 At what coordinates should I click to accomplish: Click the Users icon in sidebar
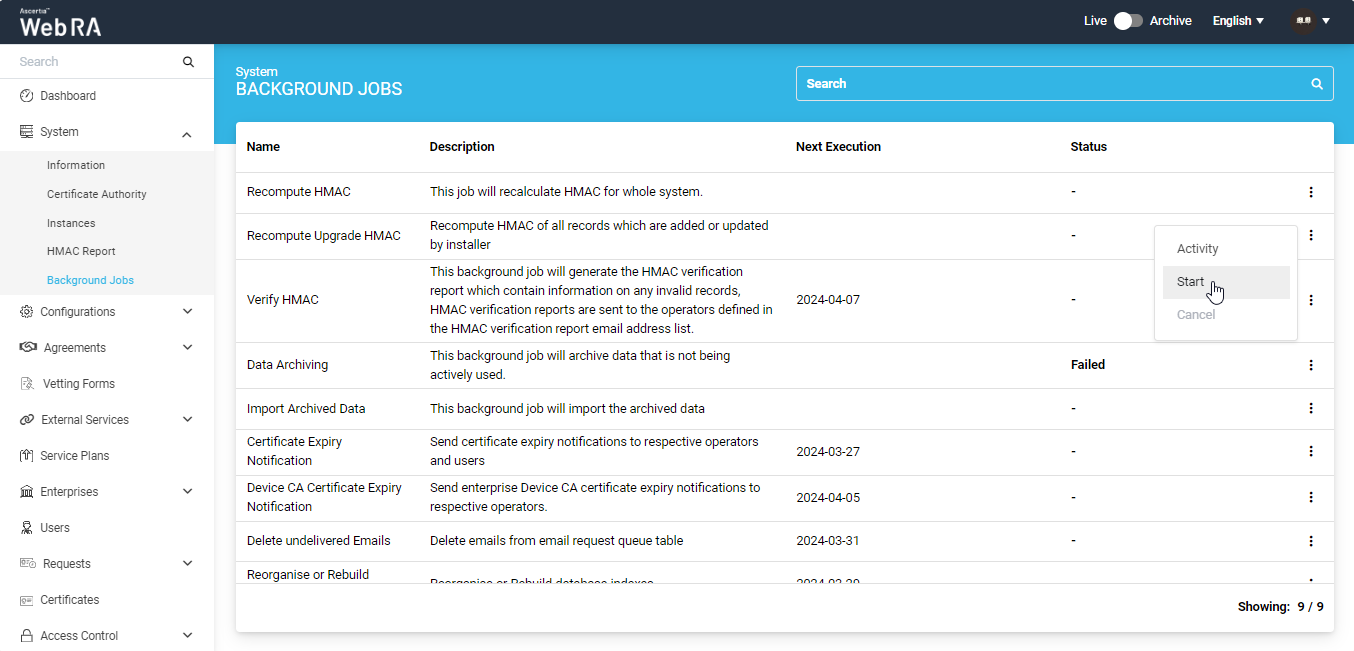27,528
